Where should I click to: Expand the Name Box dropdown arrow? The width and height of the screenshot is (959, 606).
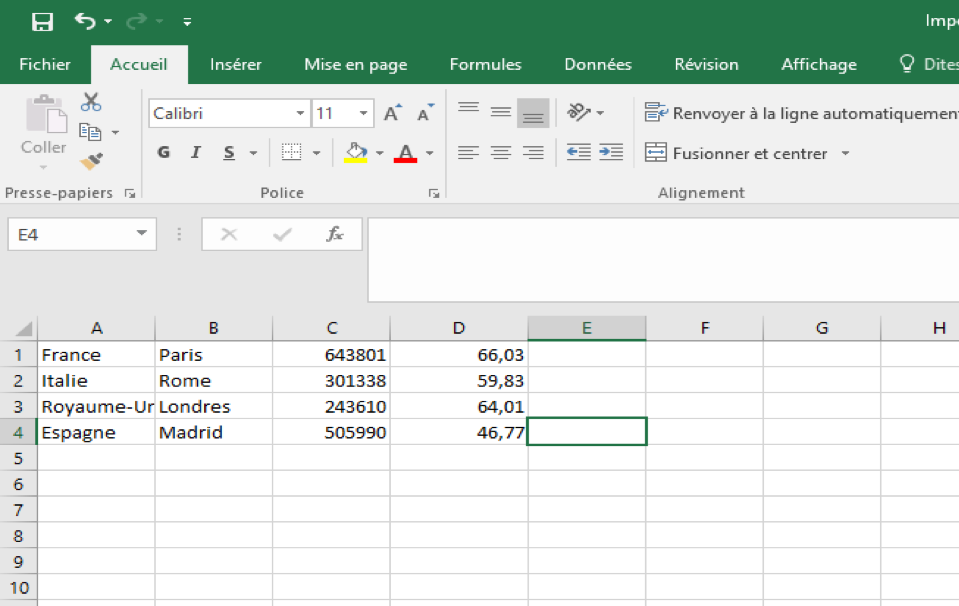(x=141, y=234)
